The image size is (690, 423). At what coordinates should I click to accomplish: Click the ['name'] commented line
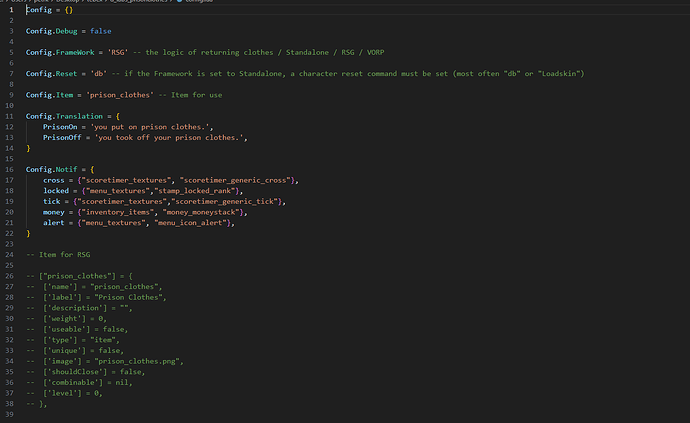tap(94, 287)
